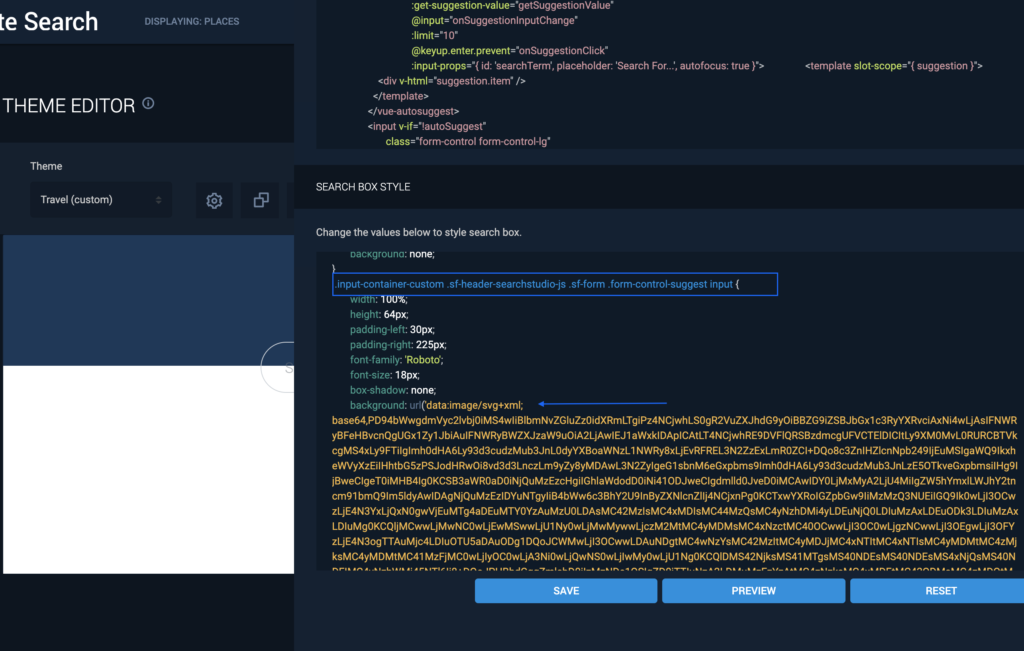Click the SEARCH BOX STYLE heading
Screen dimensions: 1024x651
pyautogui.click(x=363, y=187)
